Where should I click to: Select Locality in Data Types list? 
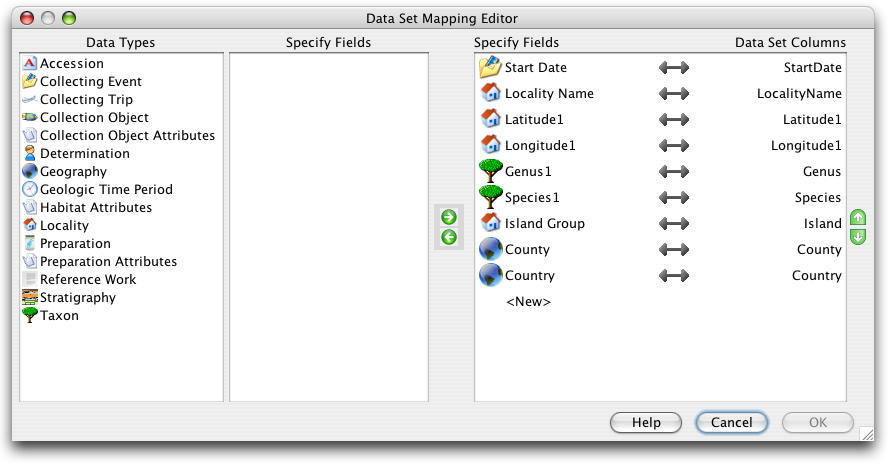(x=64, y=226)
